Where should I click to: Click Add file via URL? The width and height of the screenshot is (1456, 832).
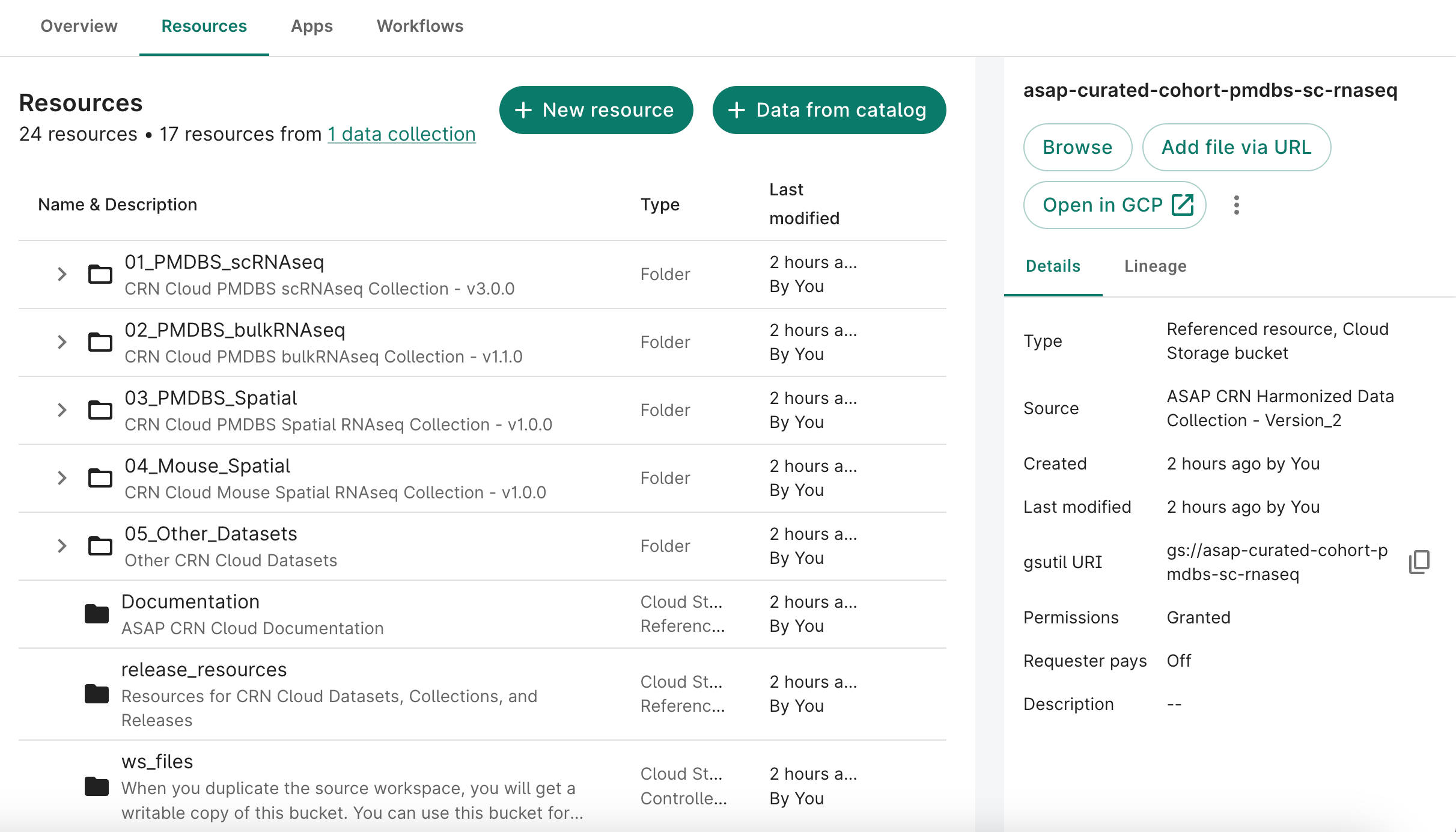[x=1236, y=147]
